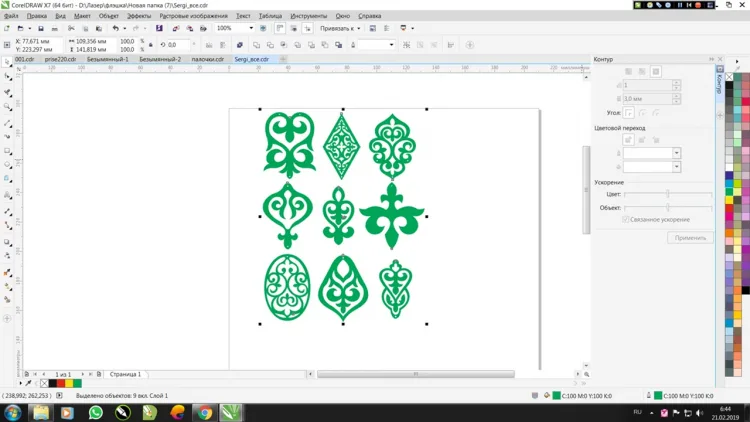
Task: Click the horizontal scrollbar thumb
Action: (416, 374)
